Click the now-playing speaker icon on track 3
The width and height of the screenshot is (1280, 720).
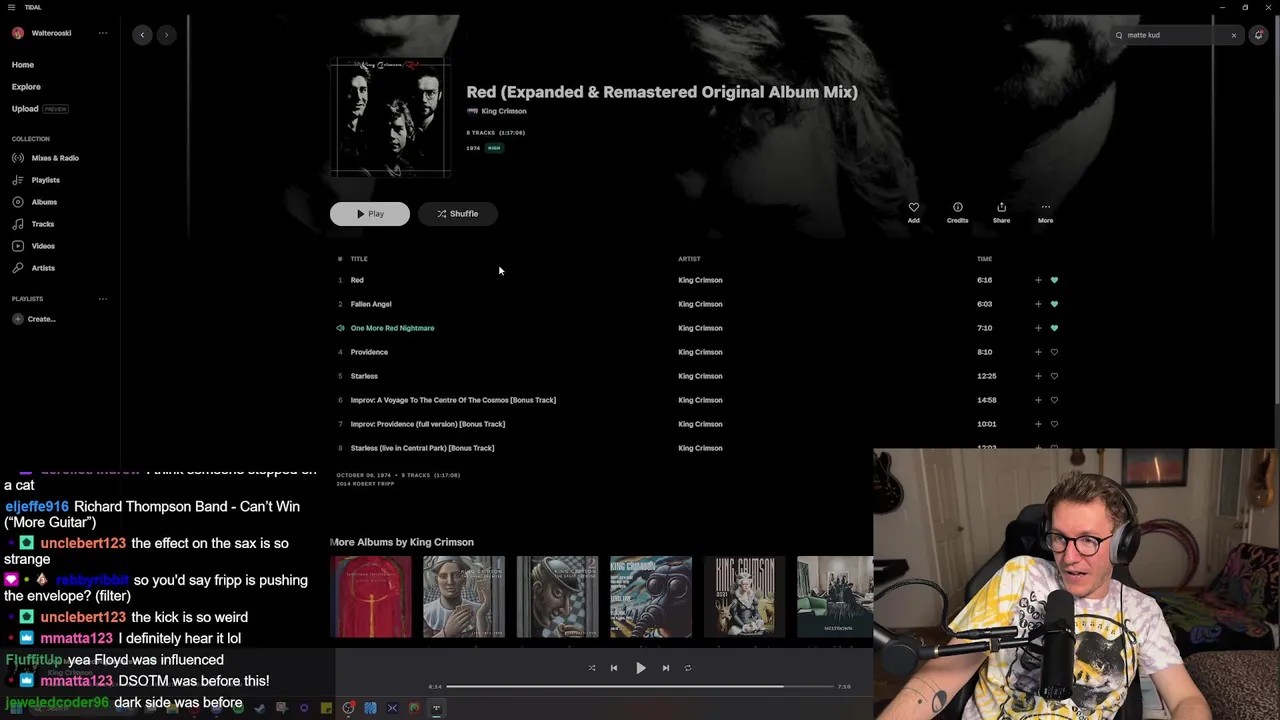pyautogui.click(x=340, y=328)
